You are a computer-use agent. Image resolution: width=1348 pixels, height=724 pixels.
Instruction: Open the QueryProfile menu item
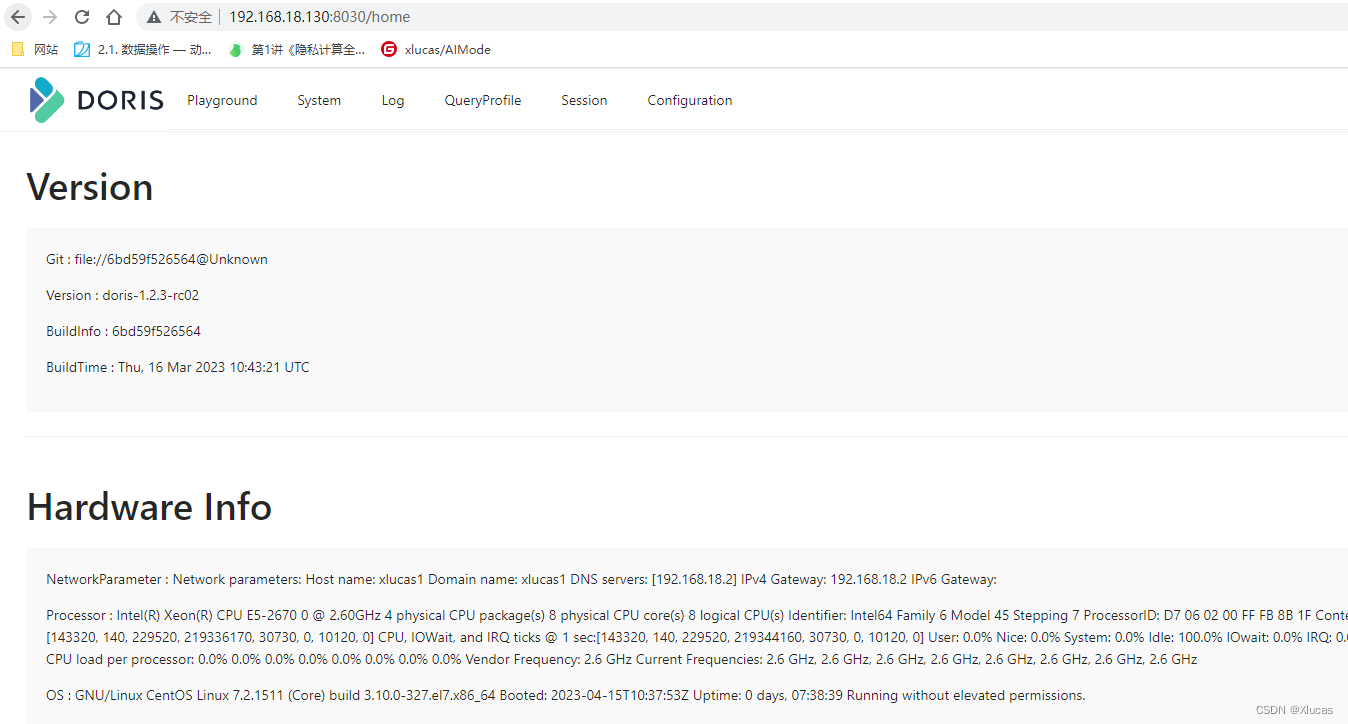(483, 100)
